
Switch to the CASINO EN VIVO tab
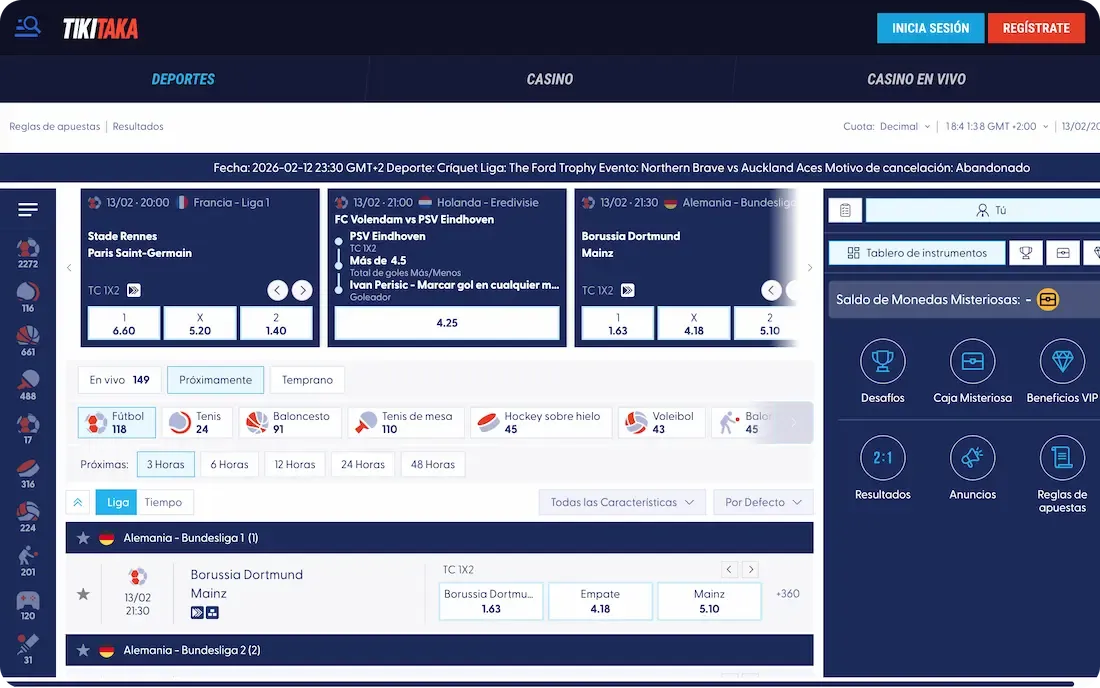point(916,79)
